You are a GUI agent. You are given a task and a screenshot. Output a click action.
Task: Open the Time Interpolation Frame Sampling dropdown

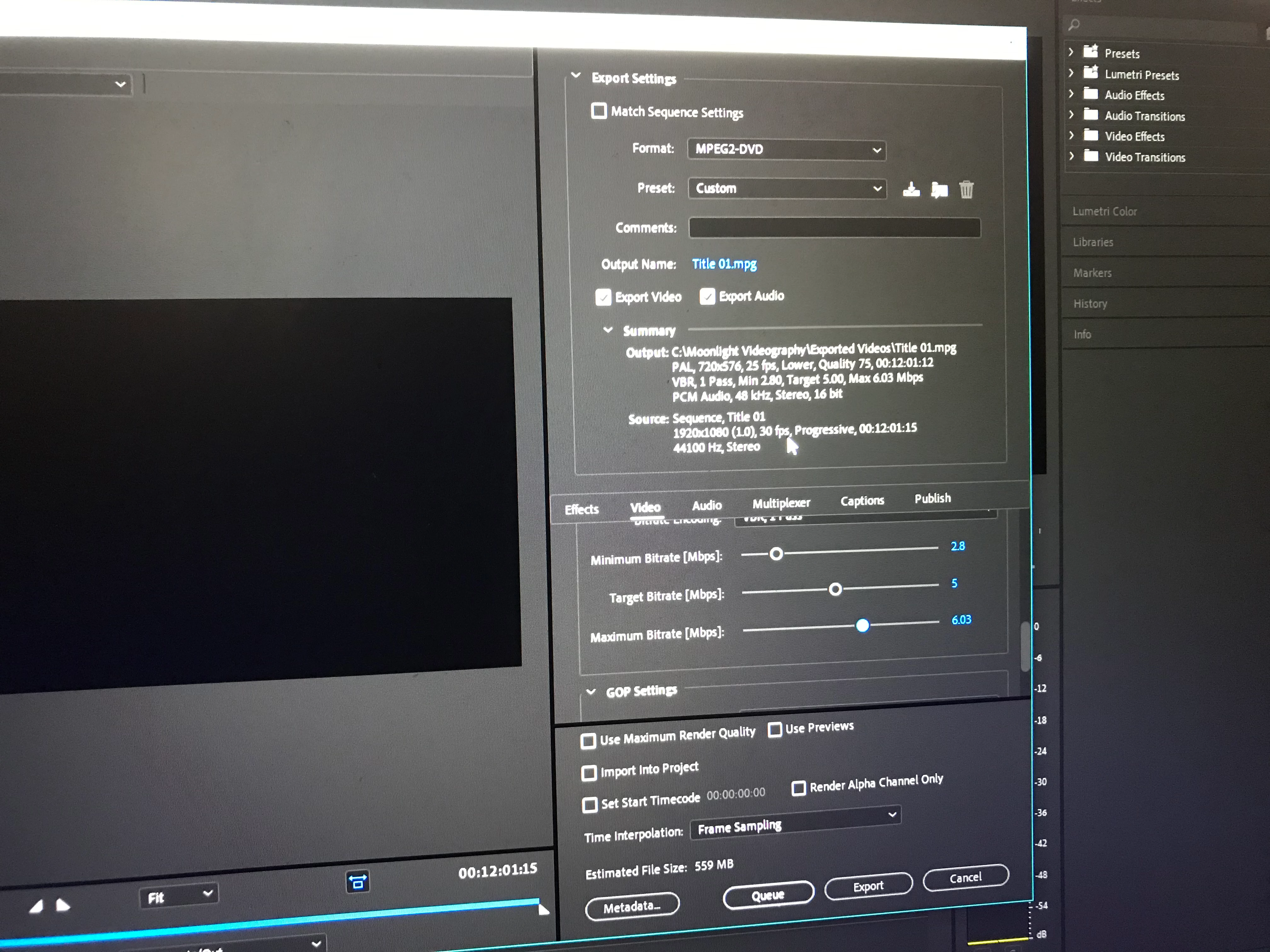[795, 826]
